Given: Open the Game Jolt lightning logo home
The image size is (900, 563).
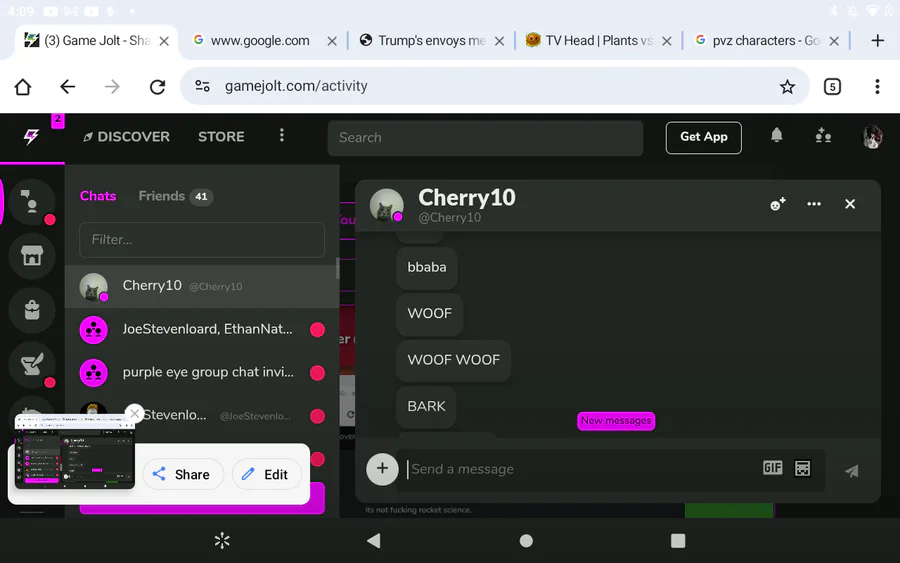Looking at the screenshot, I should [32, 137].
